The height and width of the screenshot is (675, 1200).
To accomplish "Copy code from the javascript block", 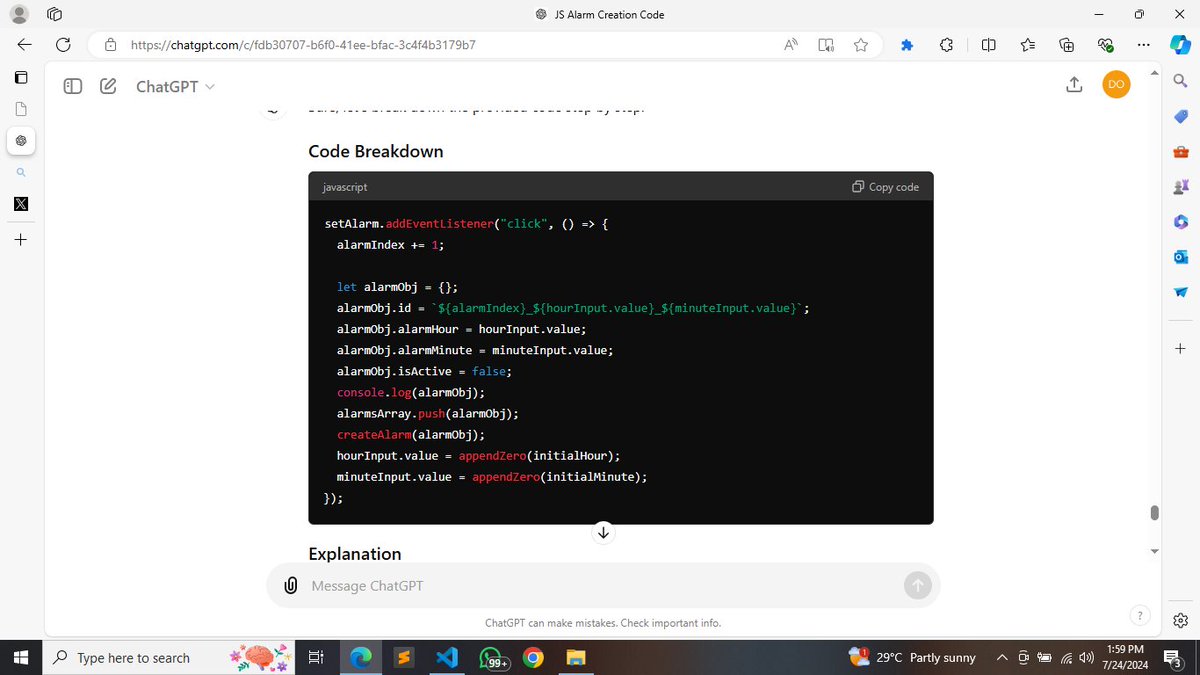I will click(885, 187).
